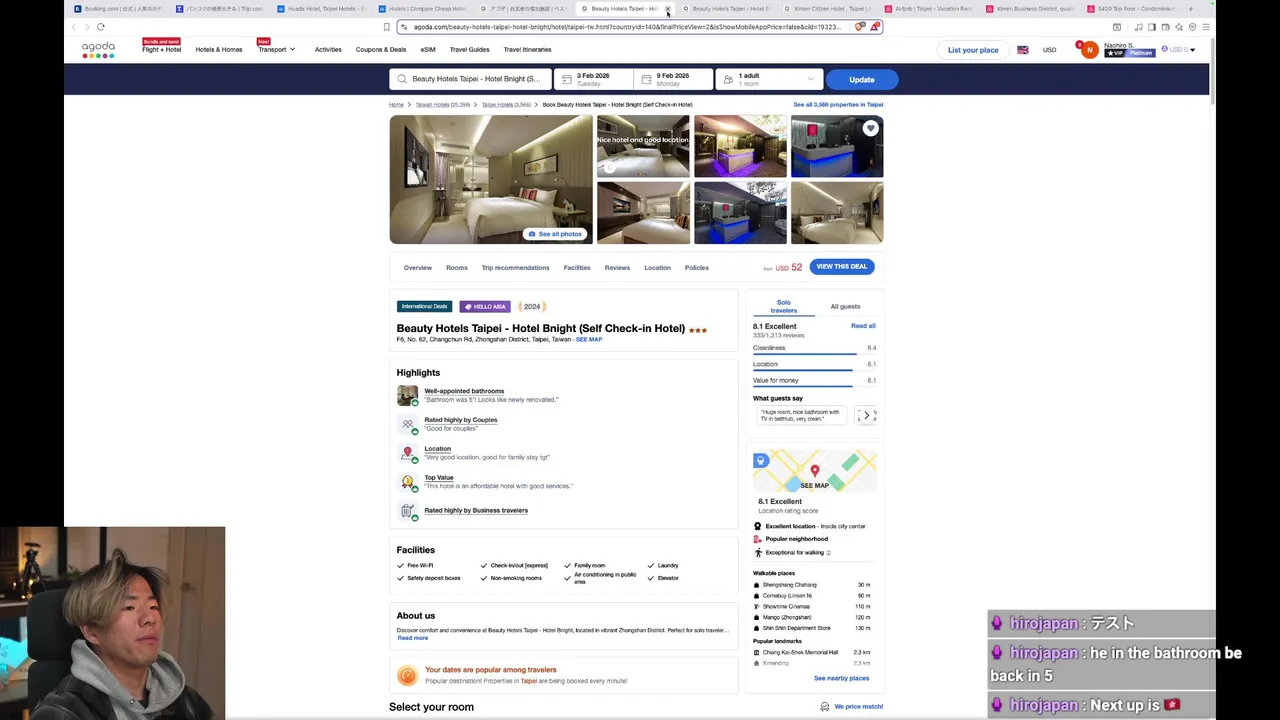This screenshot has width=1280, height=720.
Task: Open the SEE MAP link beside address
Action: tap(589, 340)
